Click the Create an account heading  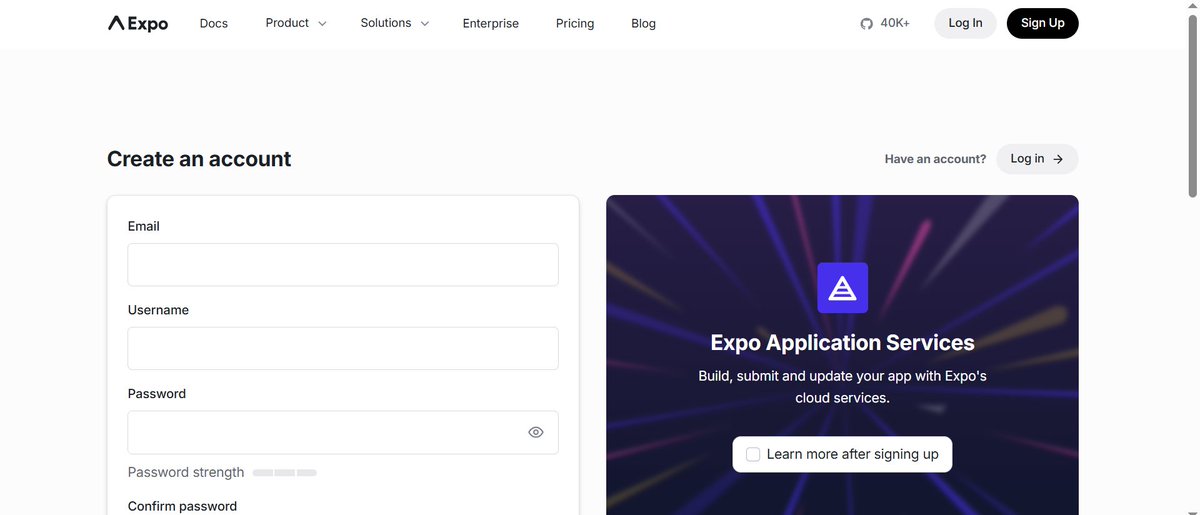tap(199, 159)
